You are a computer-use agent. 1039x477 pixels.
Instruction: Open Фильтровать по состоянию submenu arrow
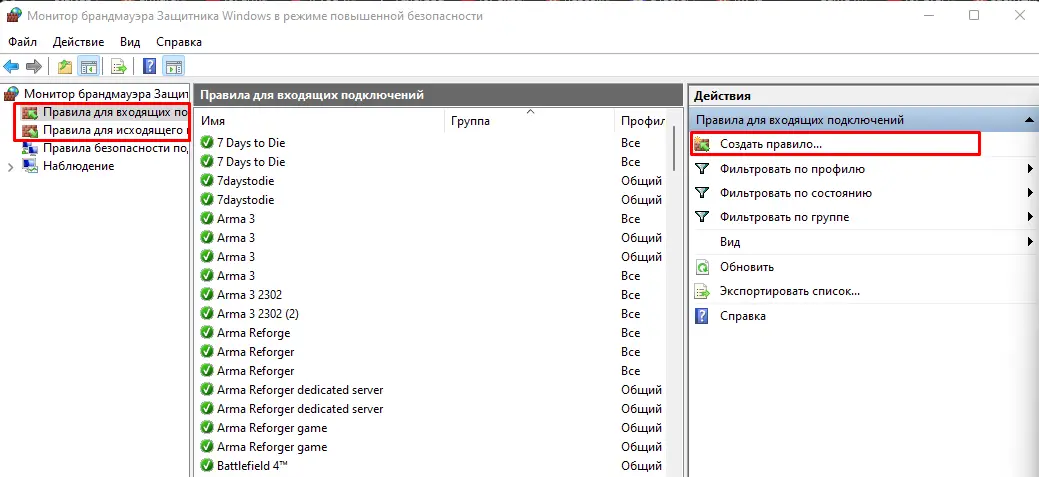point(1030,193)
